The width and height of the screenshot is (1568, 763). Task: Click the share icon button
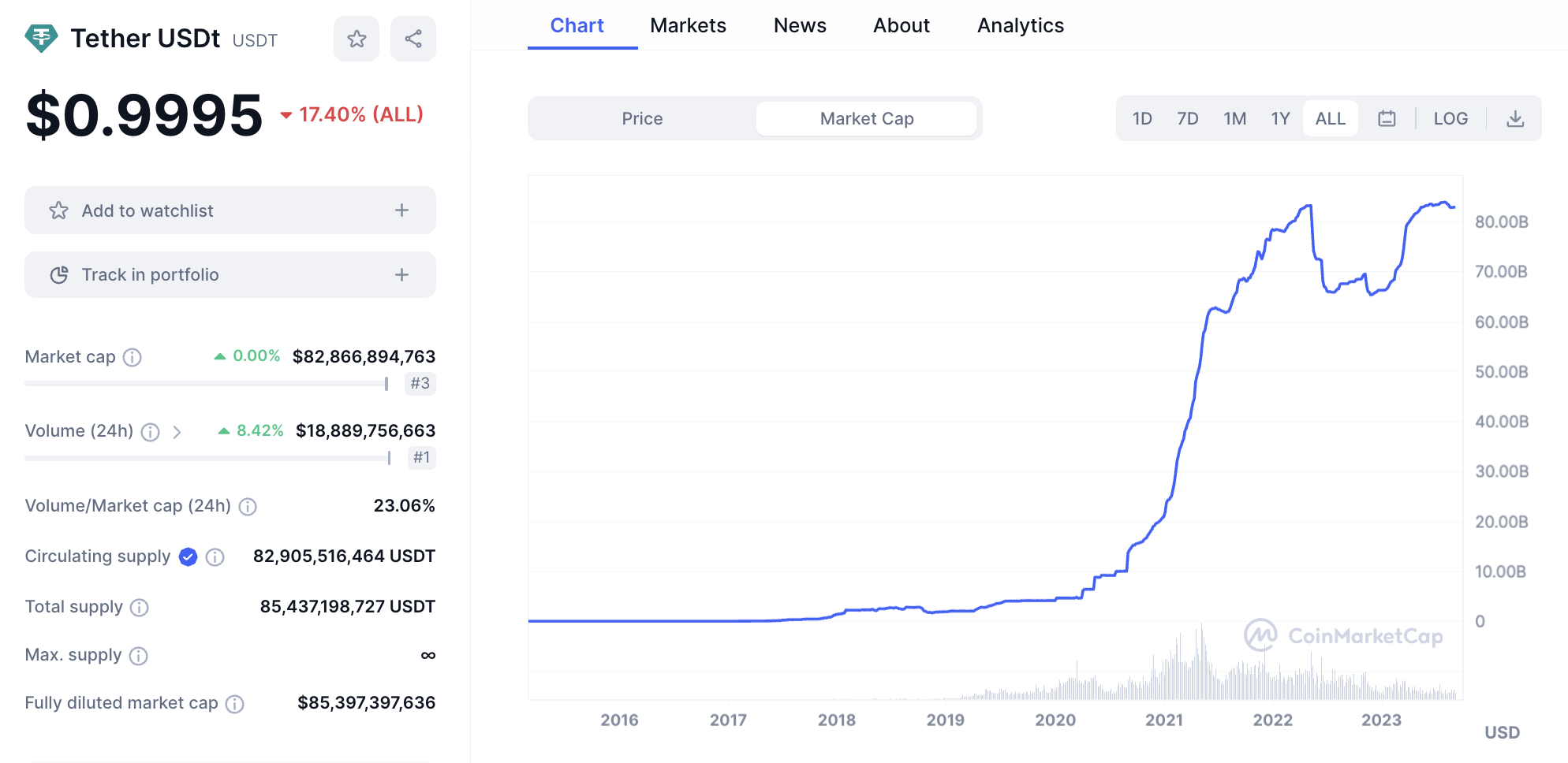413,39
